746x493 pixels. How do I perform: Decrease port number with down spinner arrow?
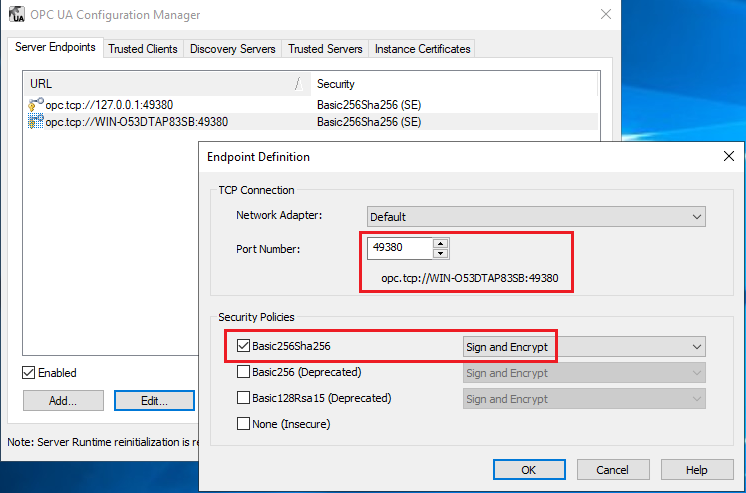pos(441,252)
